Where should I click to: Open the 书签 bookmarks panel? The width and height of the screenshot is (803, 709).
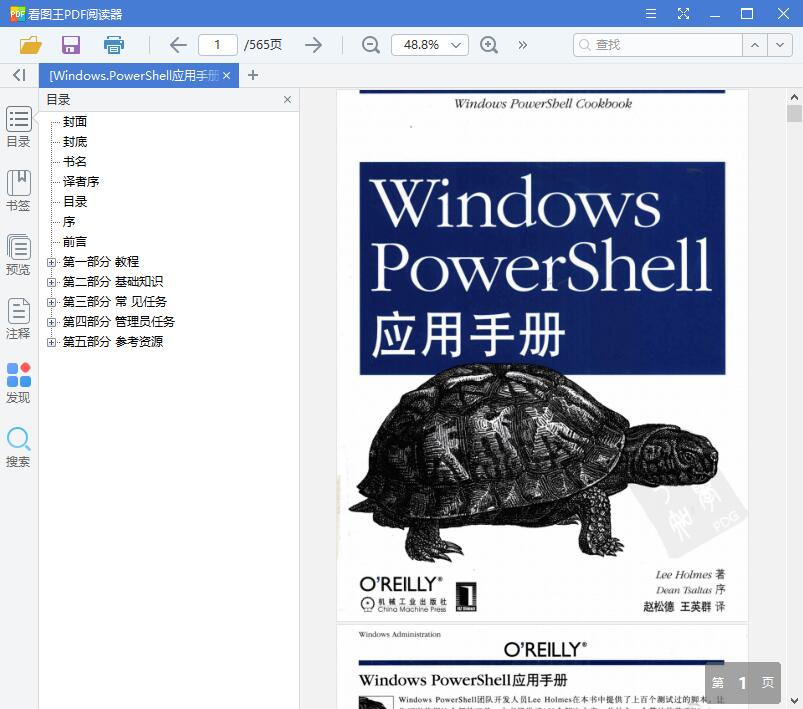pos(18,191)
